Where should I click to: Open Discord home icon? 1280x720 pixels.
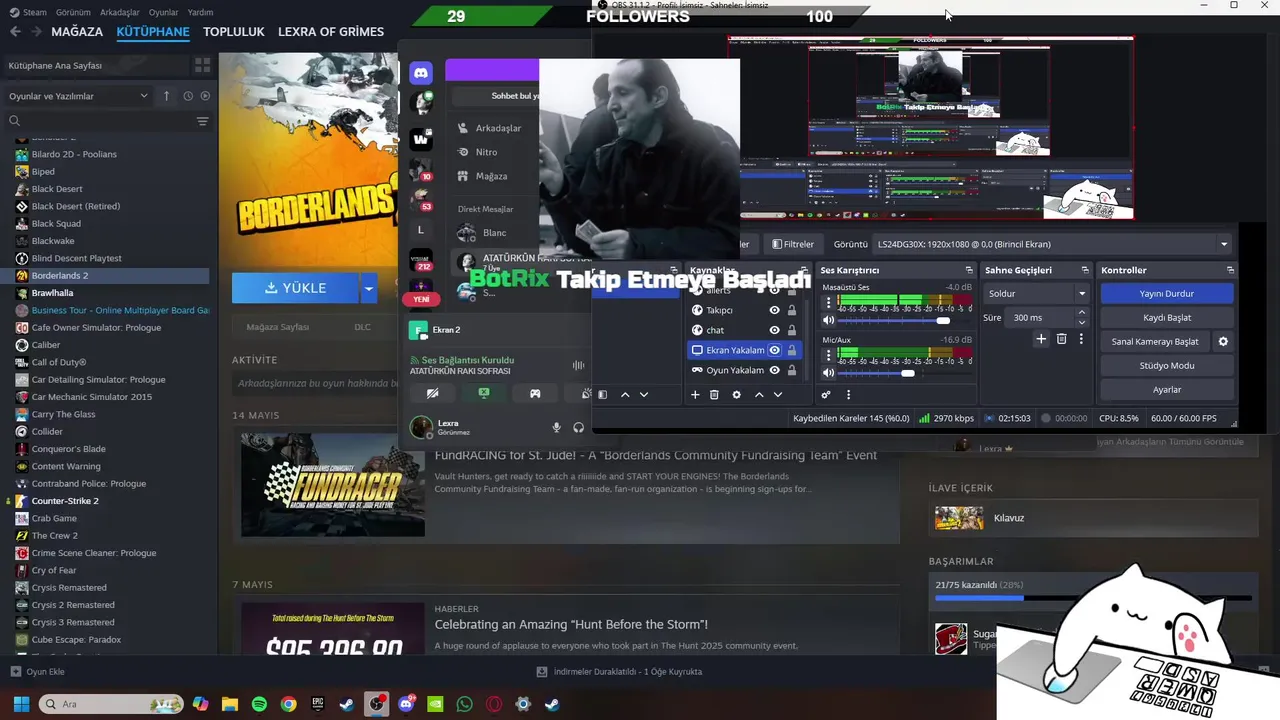pyautogui.click(x=421, y=72)
